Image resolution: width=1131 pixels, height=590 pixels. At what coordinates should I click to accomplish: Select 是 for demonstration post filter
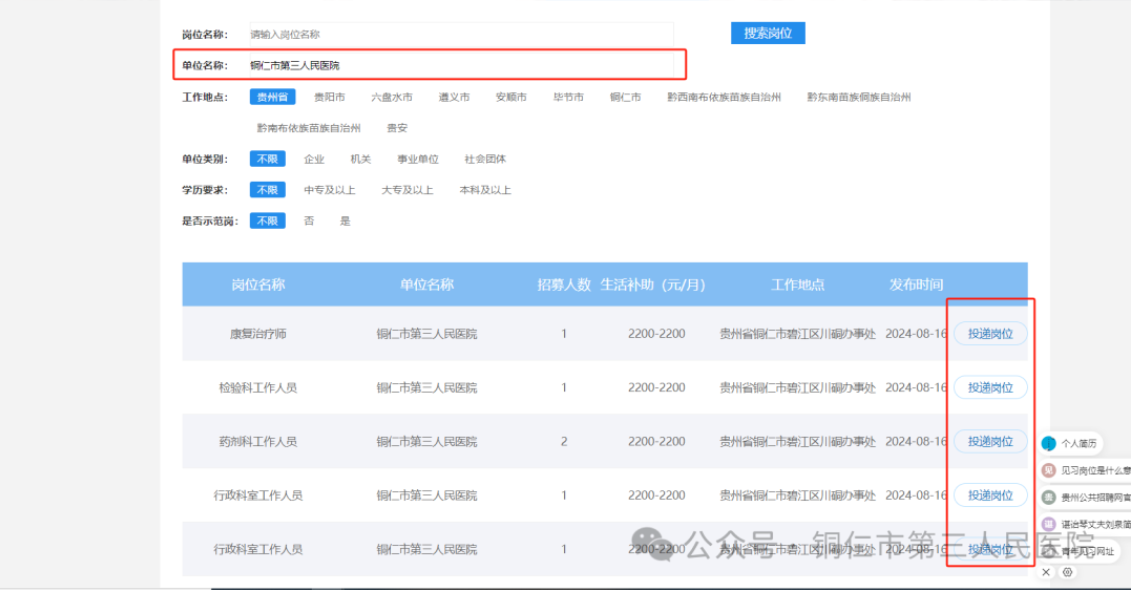pyautogui.click(x=345, y=221)
